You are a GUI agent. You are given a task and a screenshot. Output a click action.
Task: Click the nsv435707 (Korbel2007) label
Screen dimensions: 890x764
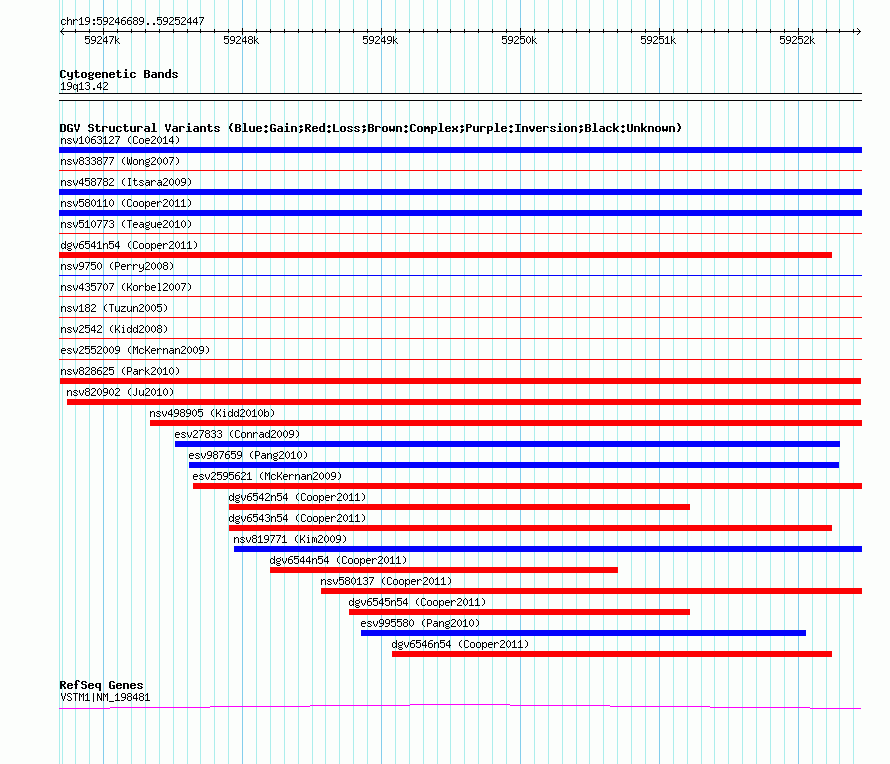[x=126, y=287]
